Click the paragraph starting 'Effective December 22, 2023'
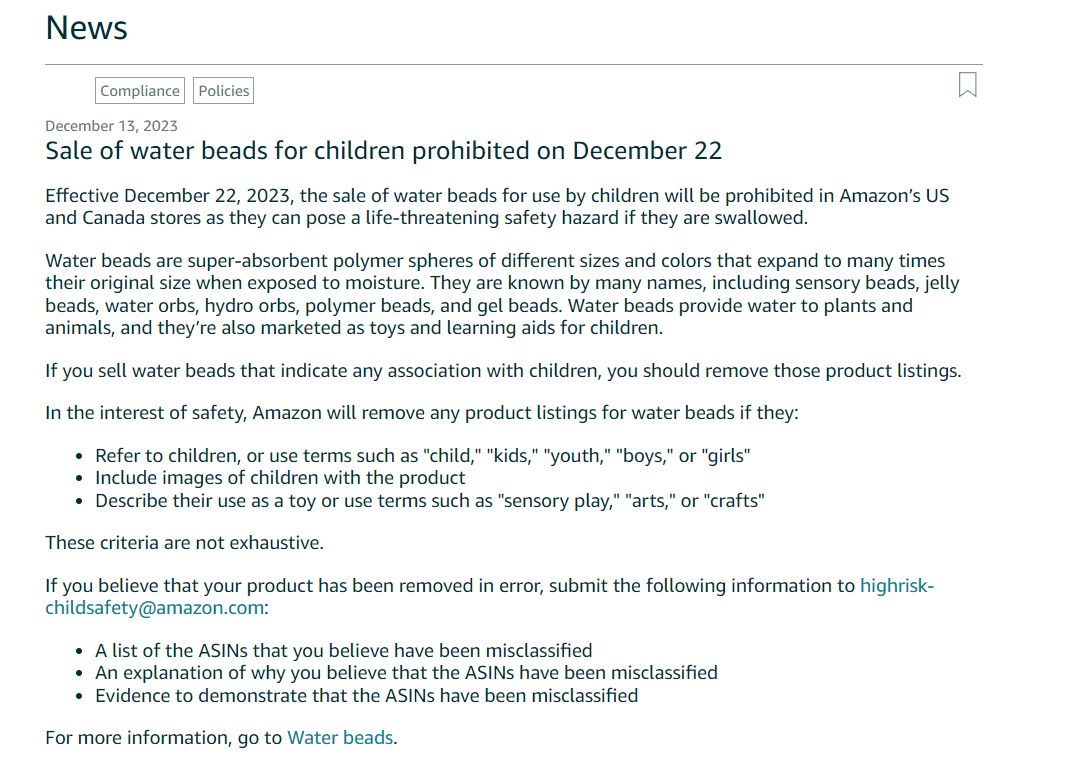This screenshot has height=759, width=1084. pos(497,207)
